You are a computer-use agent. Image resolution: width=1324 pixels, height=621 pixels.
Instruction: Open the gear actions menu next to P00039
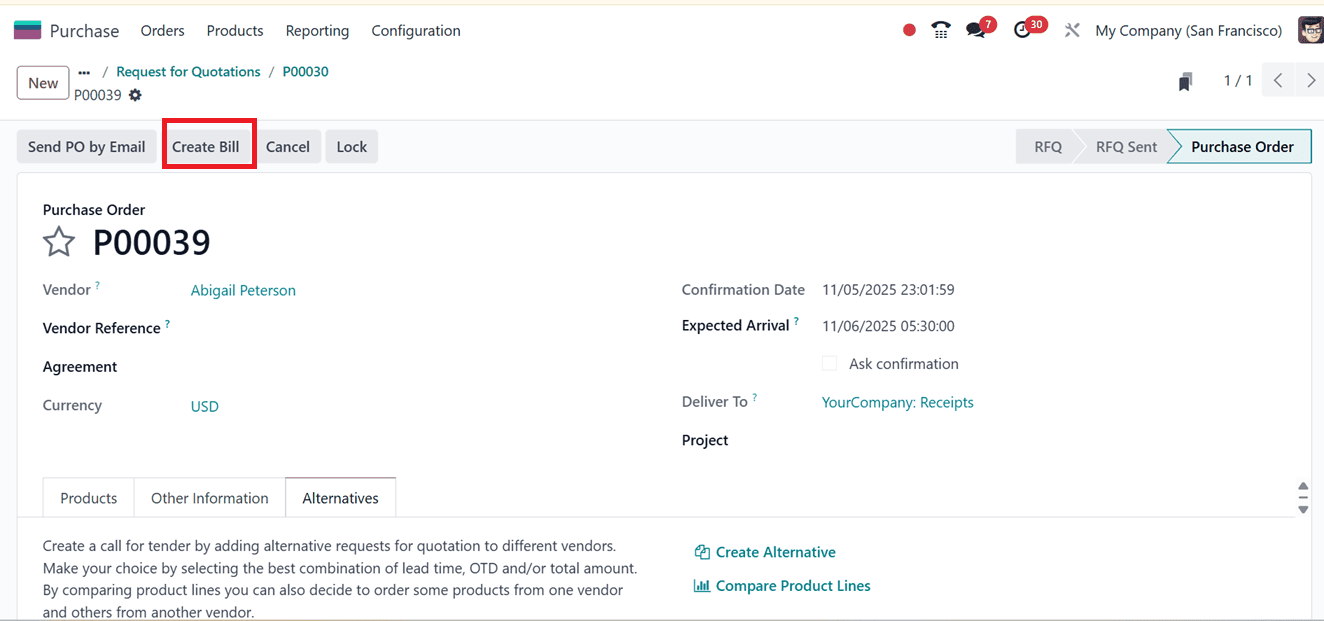(137, 94)
